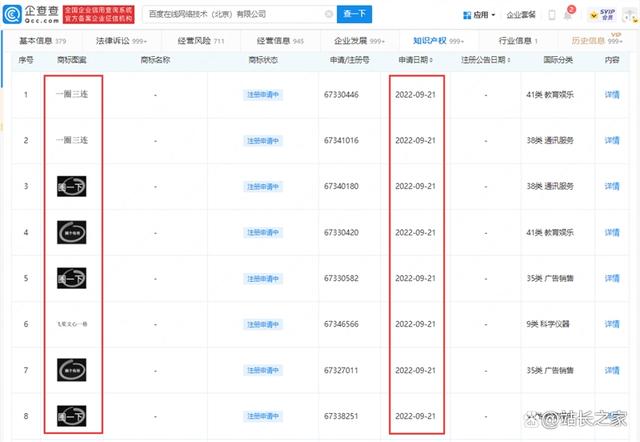
Task: Click registration number 67330446
Action: coord(341,95)
